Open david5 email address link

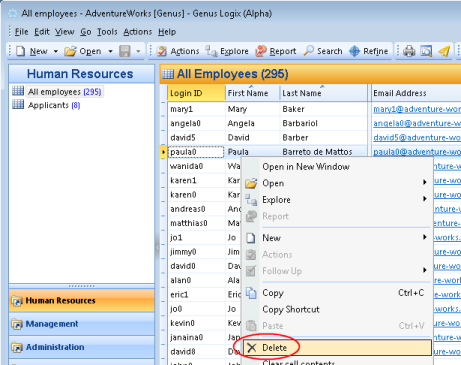pyautogui.click(x=417, y=138)
